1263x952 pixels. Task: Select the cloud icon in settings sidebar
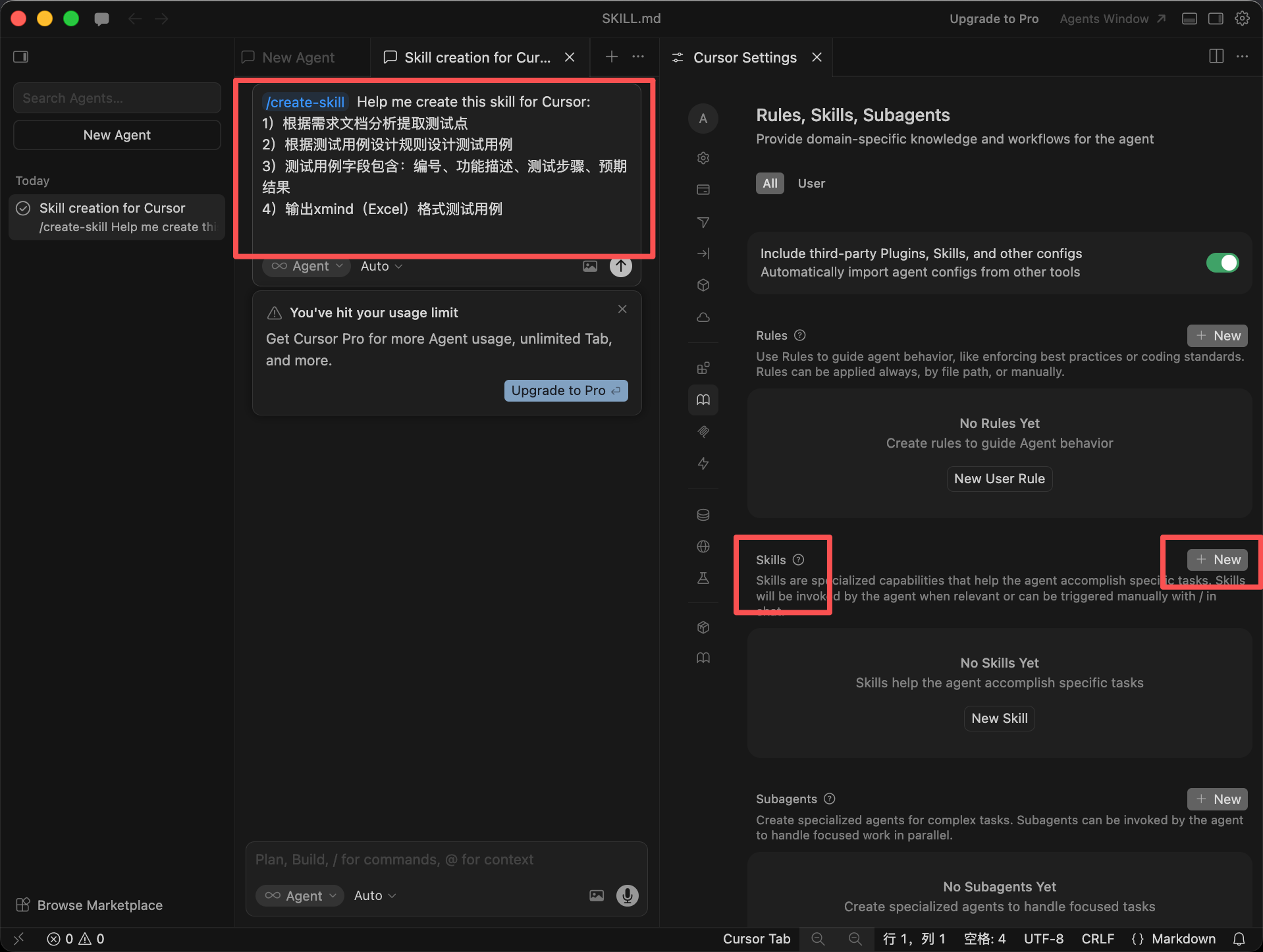tap(703, 317)
